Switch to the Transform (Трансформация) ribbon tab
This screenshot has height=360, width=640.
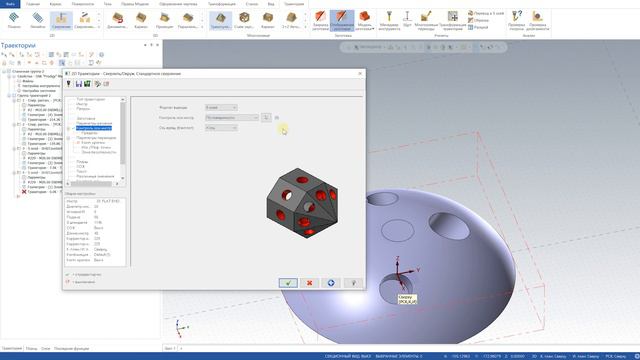[222, 4]
